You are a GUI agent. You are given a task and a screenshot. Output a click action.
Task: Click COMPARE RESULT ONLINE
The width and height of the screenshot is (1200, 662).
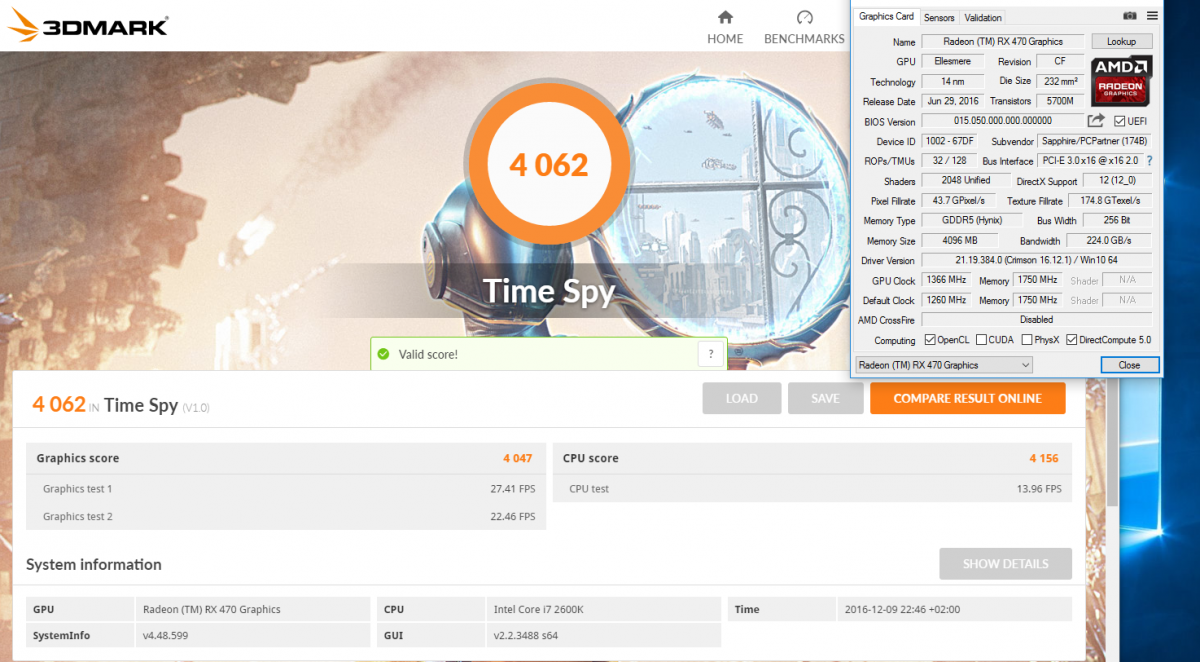coord(967,398)
